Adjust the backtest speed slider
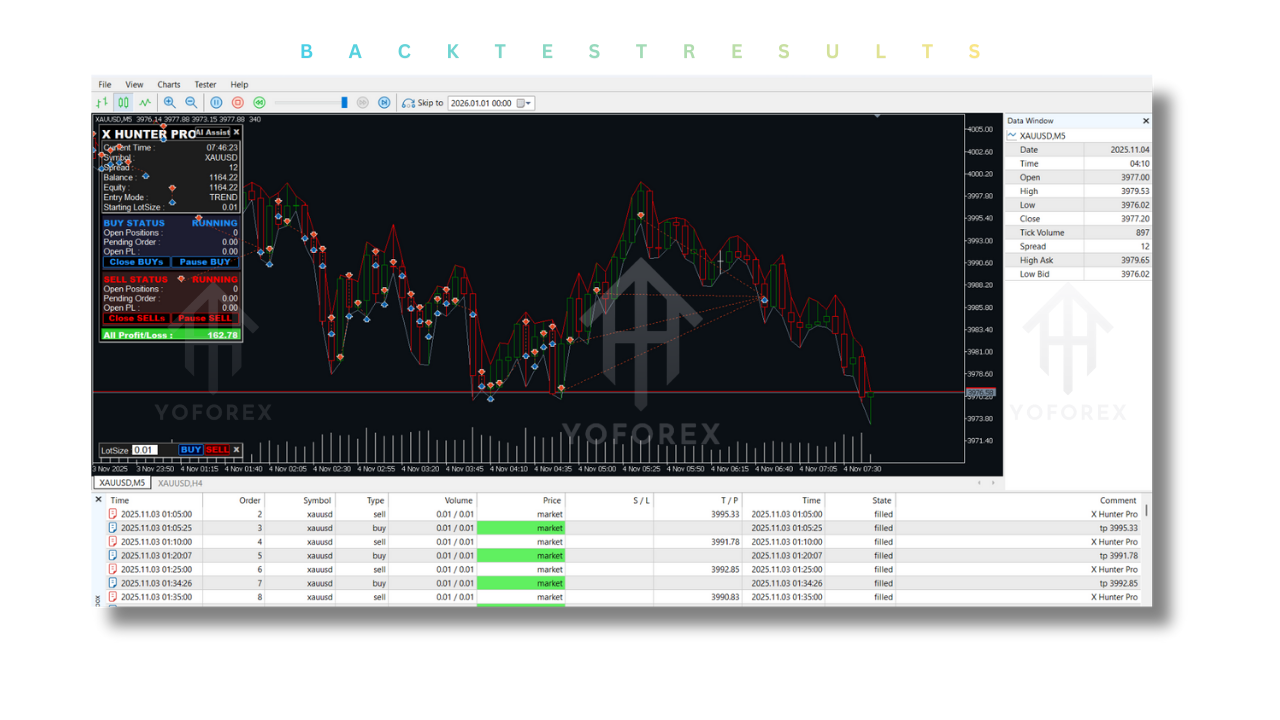Screen dimensions: 1280x720 [344, 103]
